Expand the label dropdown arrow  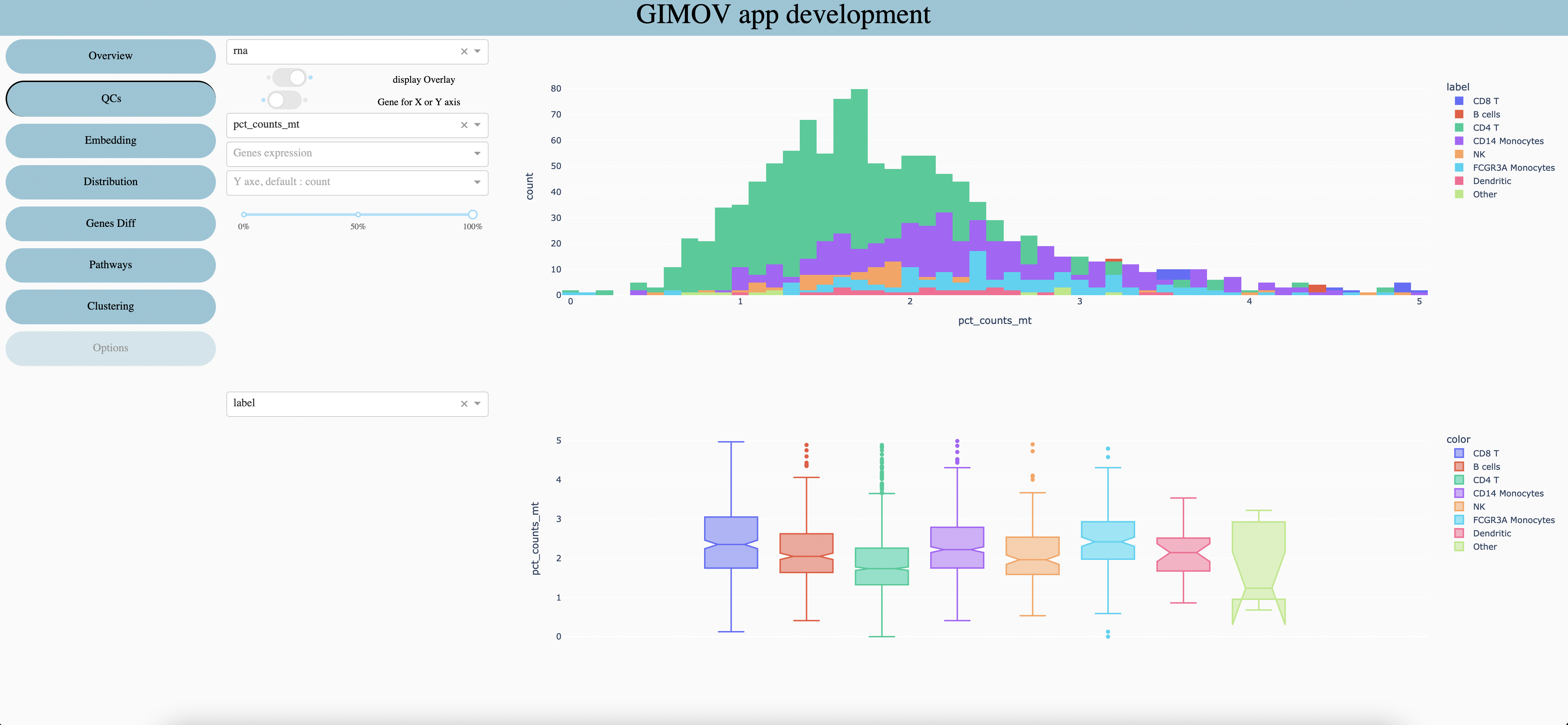tap(477, 404)
